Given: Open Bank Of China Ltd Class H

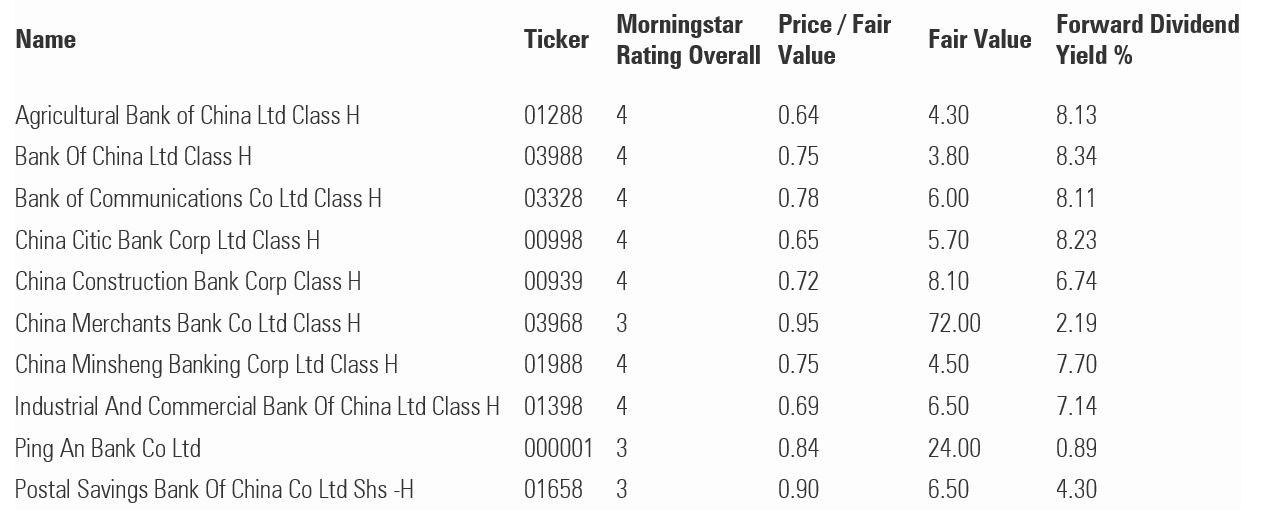Looking at the screenshot, I should [x=133, y=157].
